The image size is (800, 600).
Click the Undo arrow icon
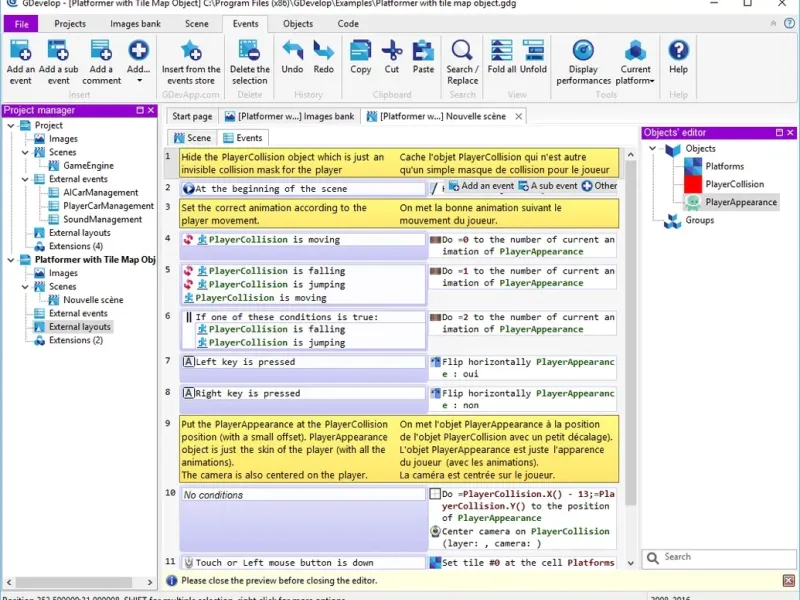[x=292, y=51]
